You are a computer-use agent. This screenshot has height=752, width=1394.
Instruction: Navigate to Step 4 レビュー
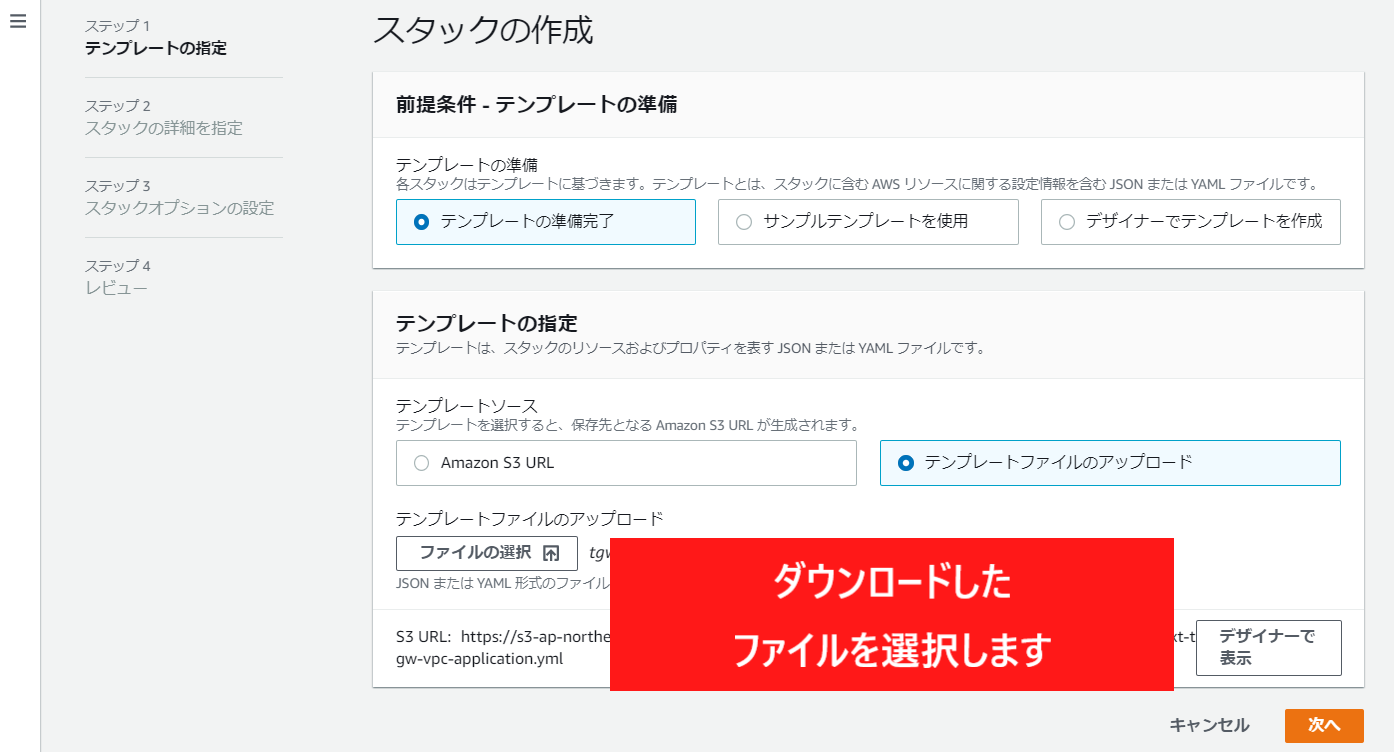point(116,288)
